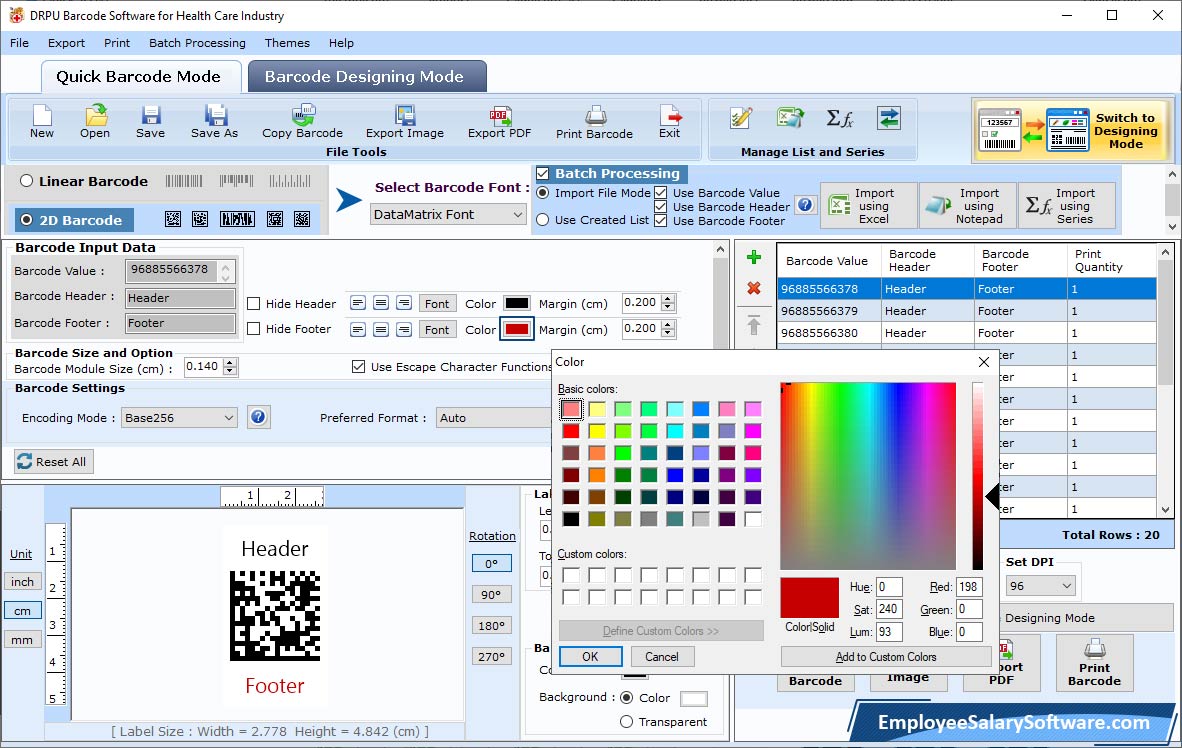Select Linear Barcode radio button
The image size is (1182, 748).
tap(26, 181)
